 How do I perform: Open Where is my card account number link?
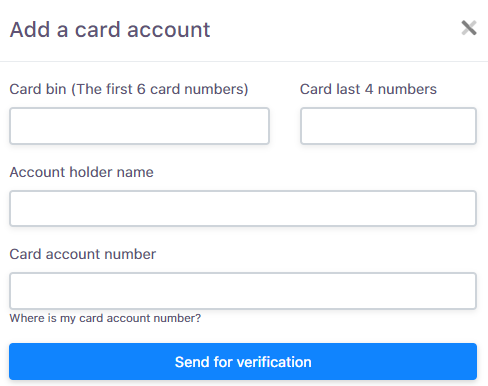click(105, 318)
